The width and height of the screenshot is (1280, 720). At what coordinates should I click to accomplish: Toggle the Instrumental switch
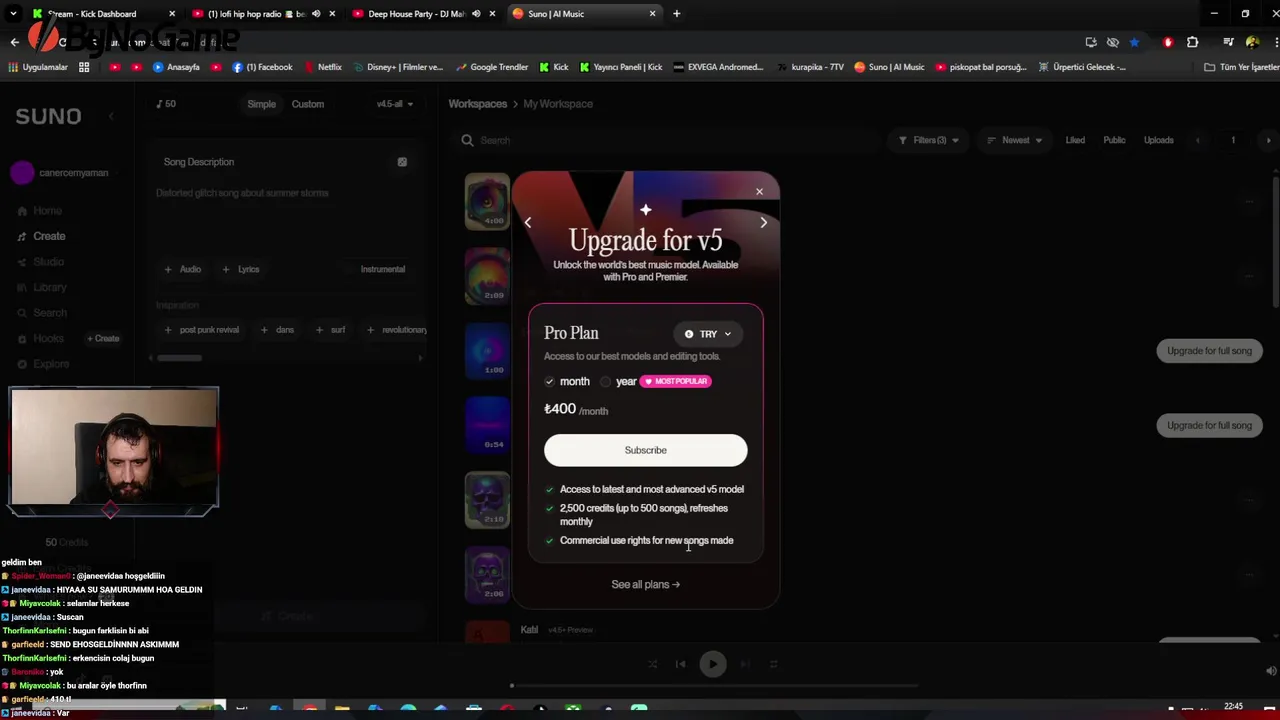[383, 269]
